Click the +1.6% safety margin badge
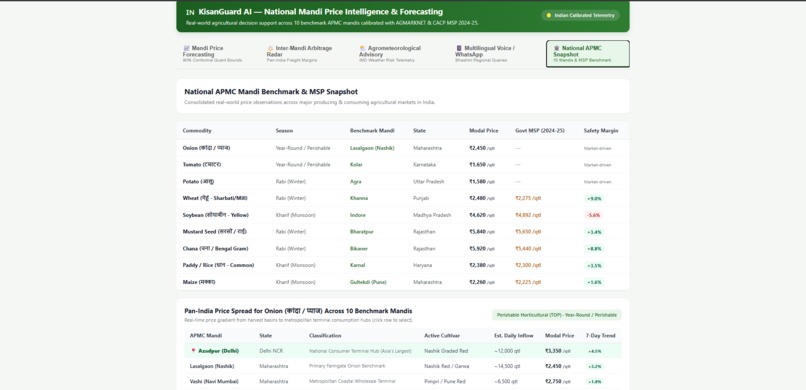This screenshot has height=390, width=806. (x=594, y=282)
